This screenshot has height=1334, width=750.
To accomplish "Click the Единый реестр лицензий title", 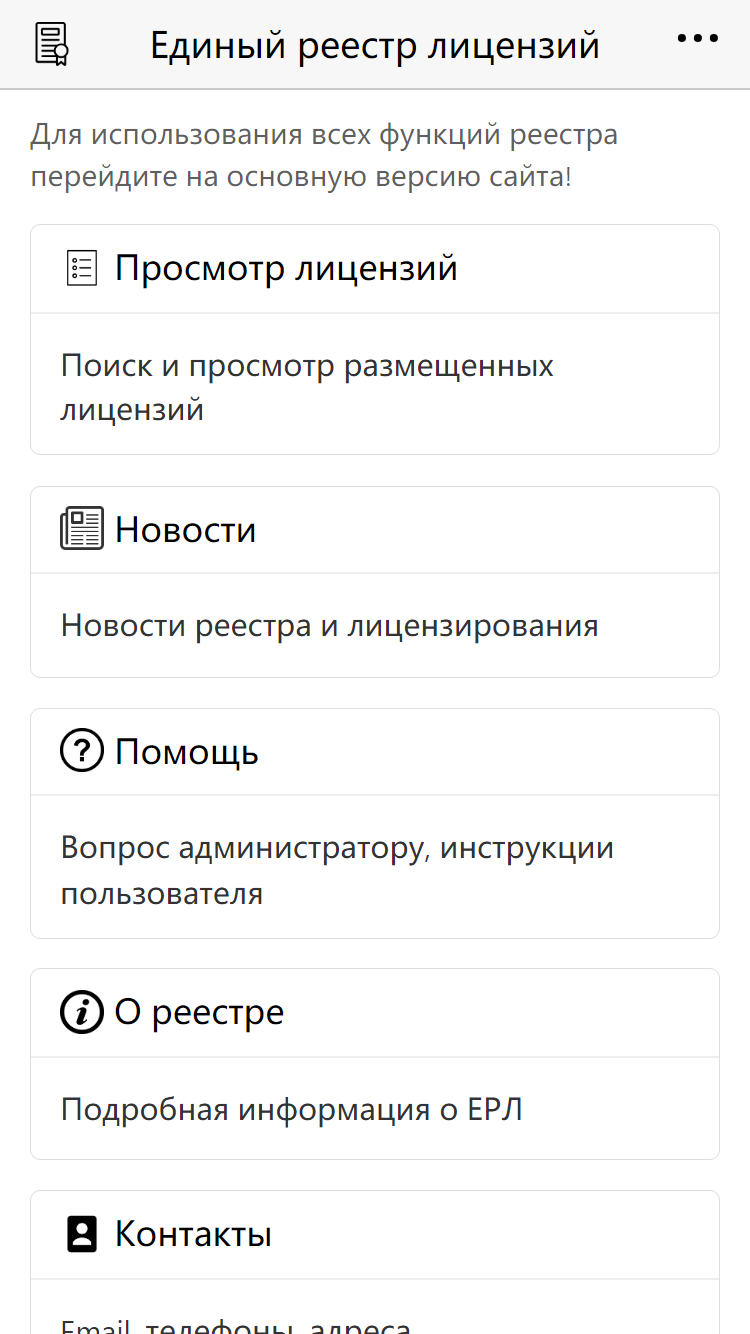I will point(375,45).
